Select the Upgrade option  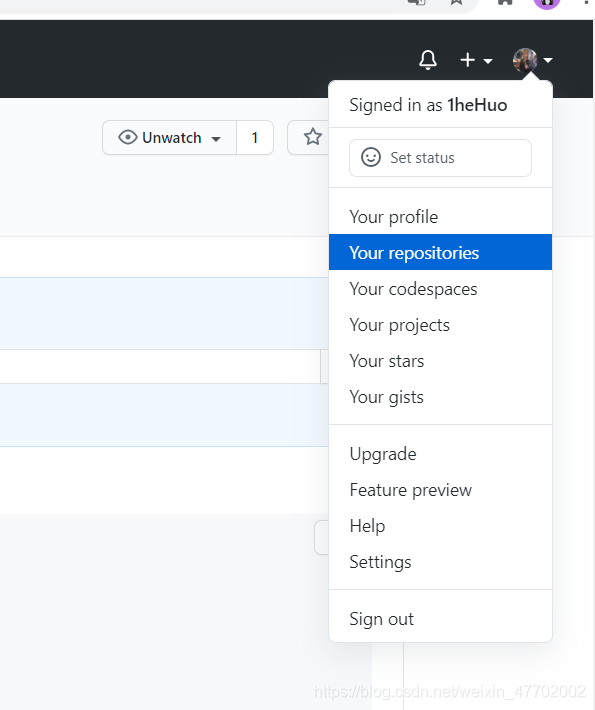click(440, 453)
